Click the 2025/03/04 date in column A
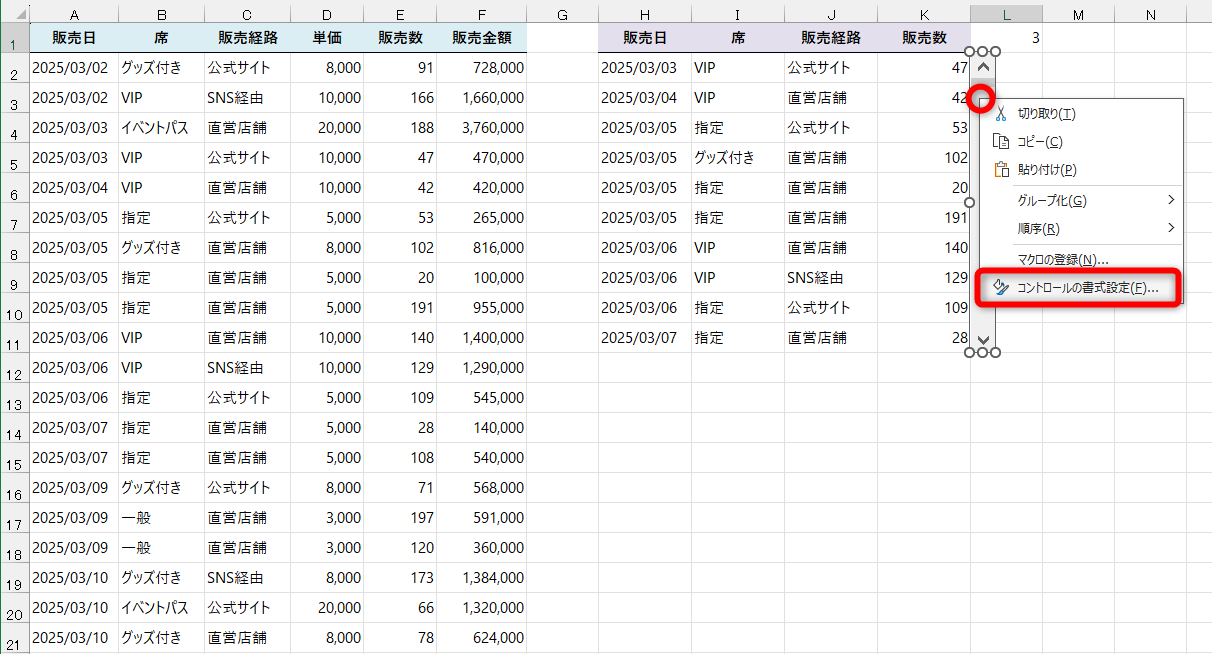Image resolution: width=1212 pixels, height=654 pixels. (74, 188)
